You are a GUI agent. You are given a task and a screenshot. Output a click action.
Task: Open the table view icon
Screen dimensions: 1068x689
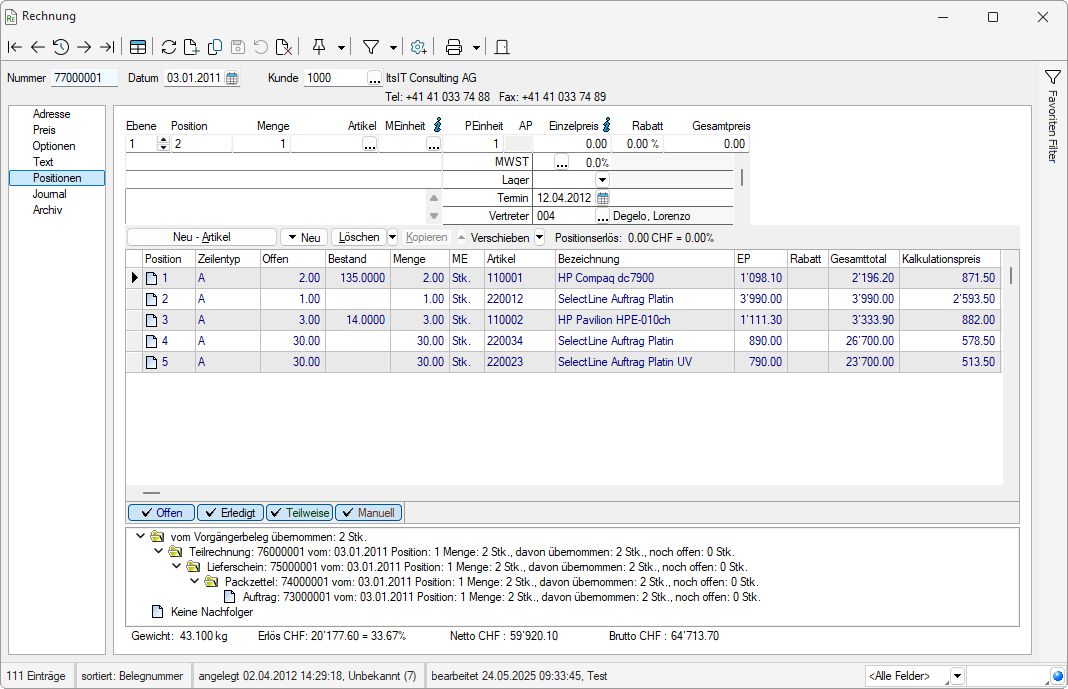138,47
